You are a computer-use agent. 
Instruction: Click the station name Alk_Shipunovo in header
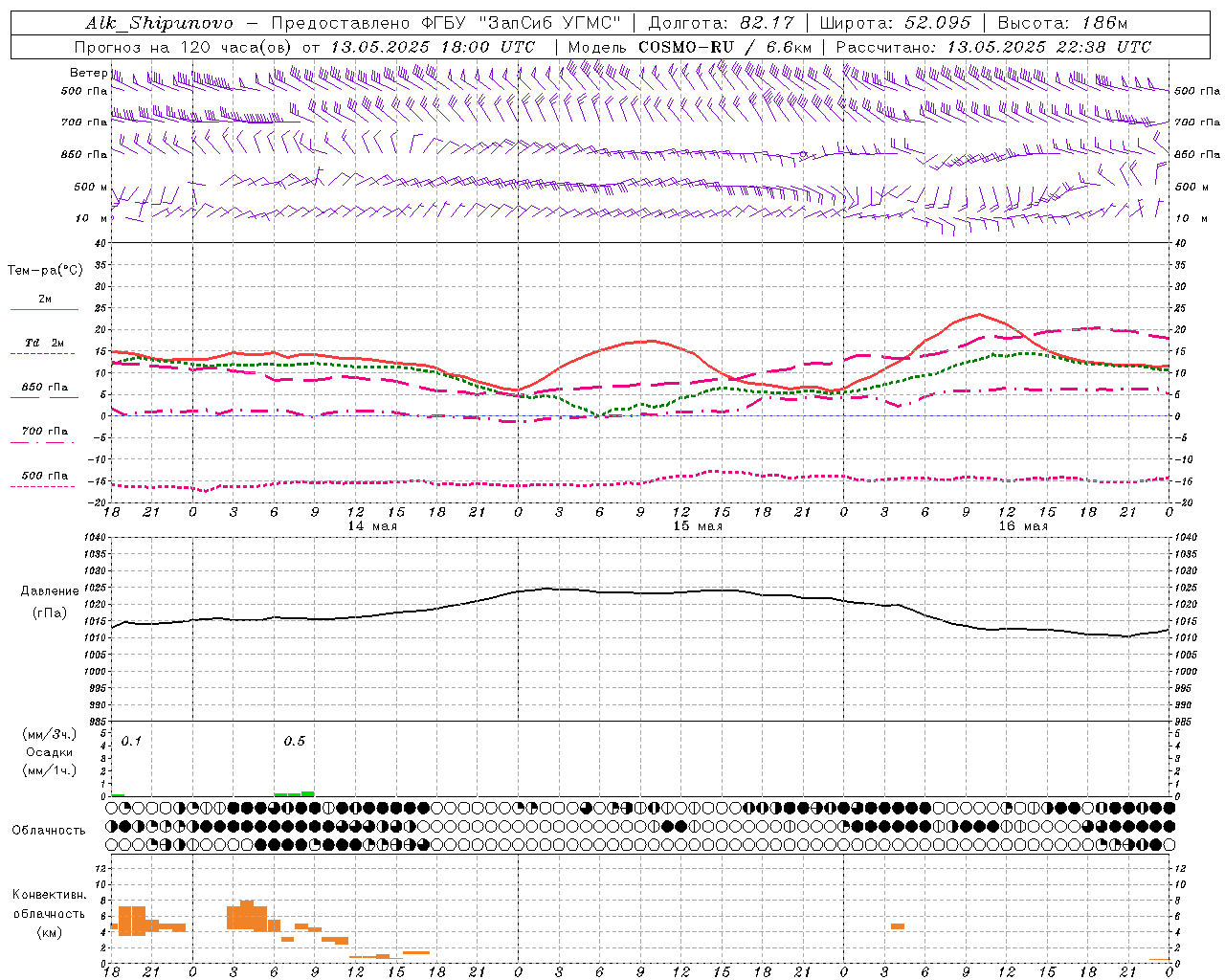tap(159, 23)
